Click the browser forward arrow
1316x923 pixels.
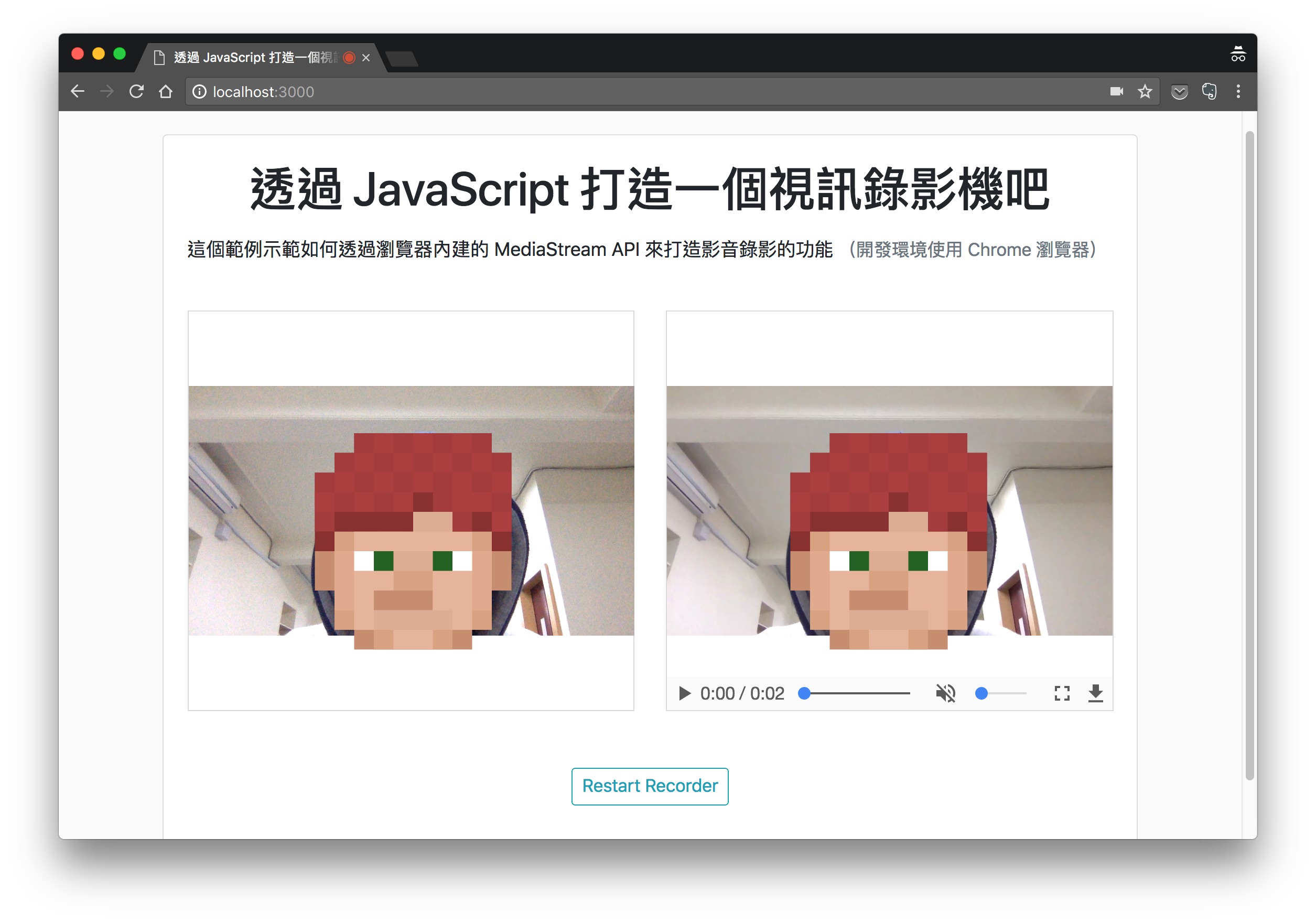(107, 92)
